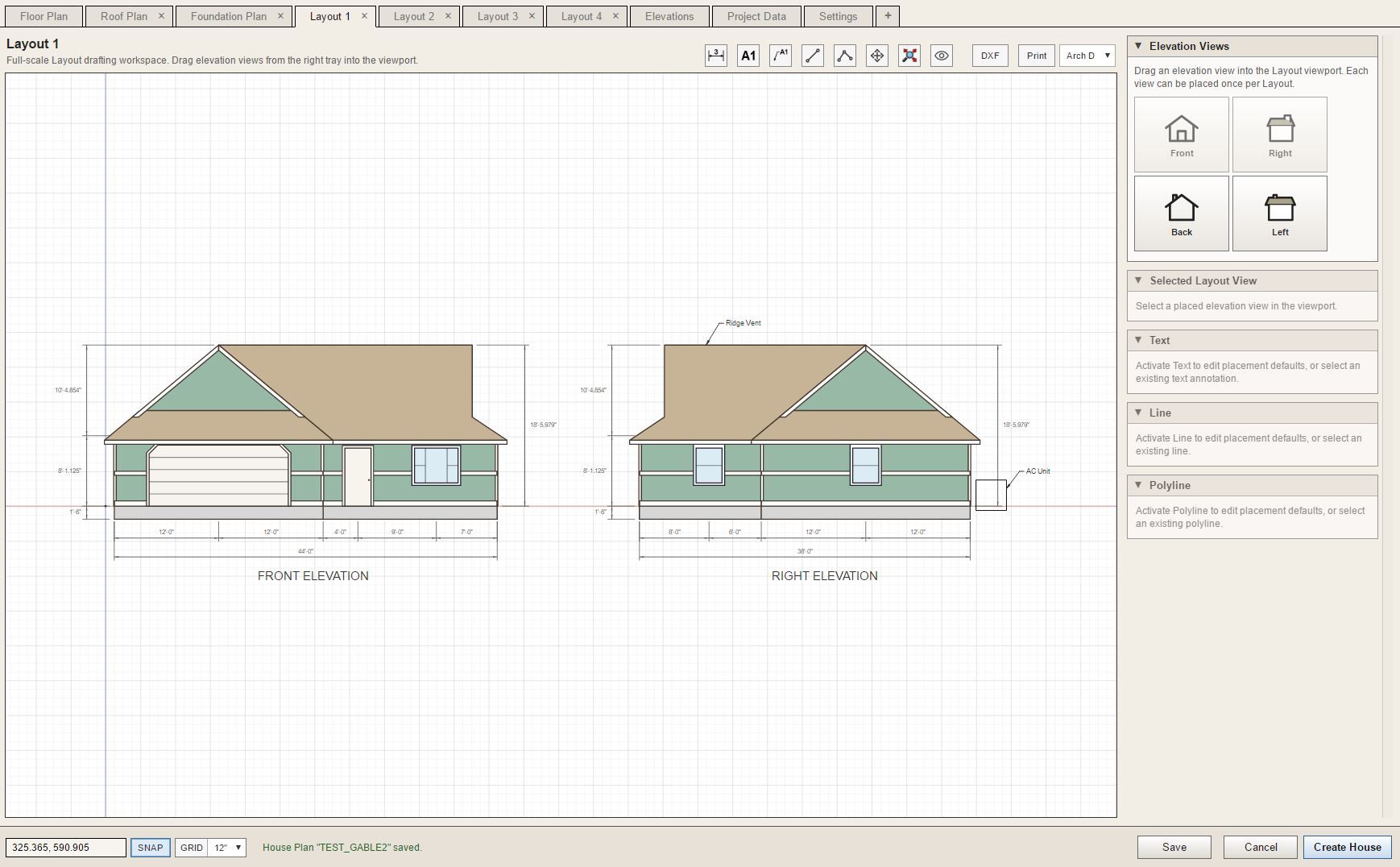Close the Roof Plan tab

coord(161,16)
